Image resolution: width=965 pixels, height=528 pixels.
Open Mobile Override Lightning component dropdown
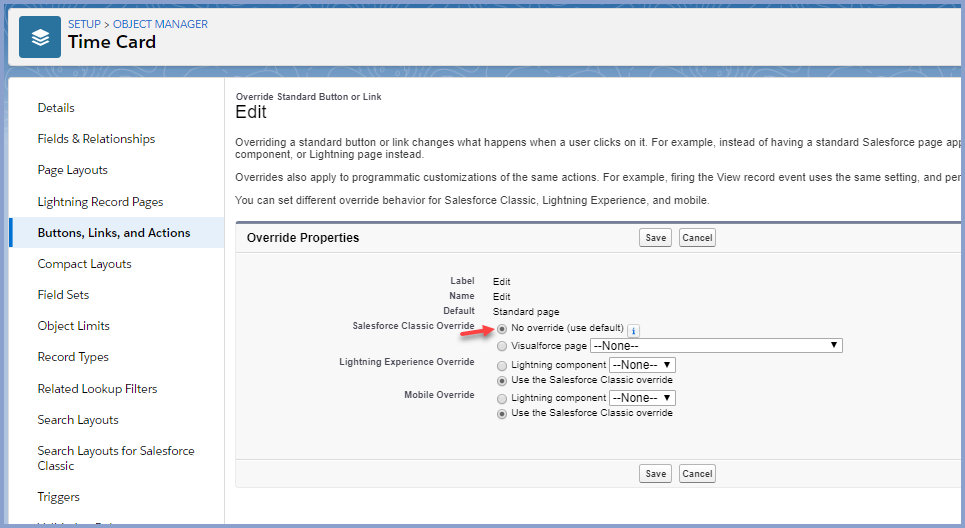643,398
